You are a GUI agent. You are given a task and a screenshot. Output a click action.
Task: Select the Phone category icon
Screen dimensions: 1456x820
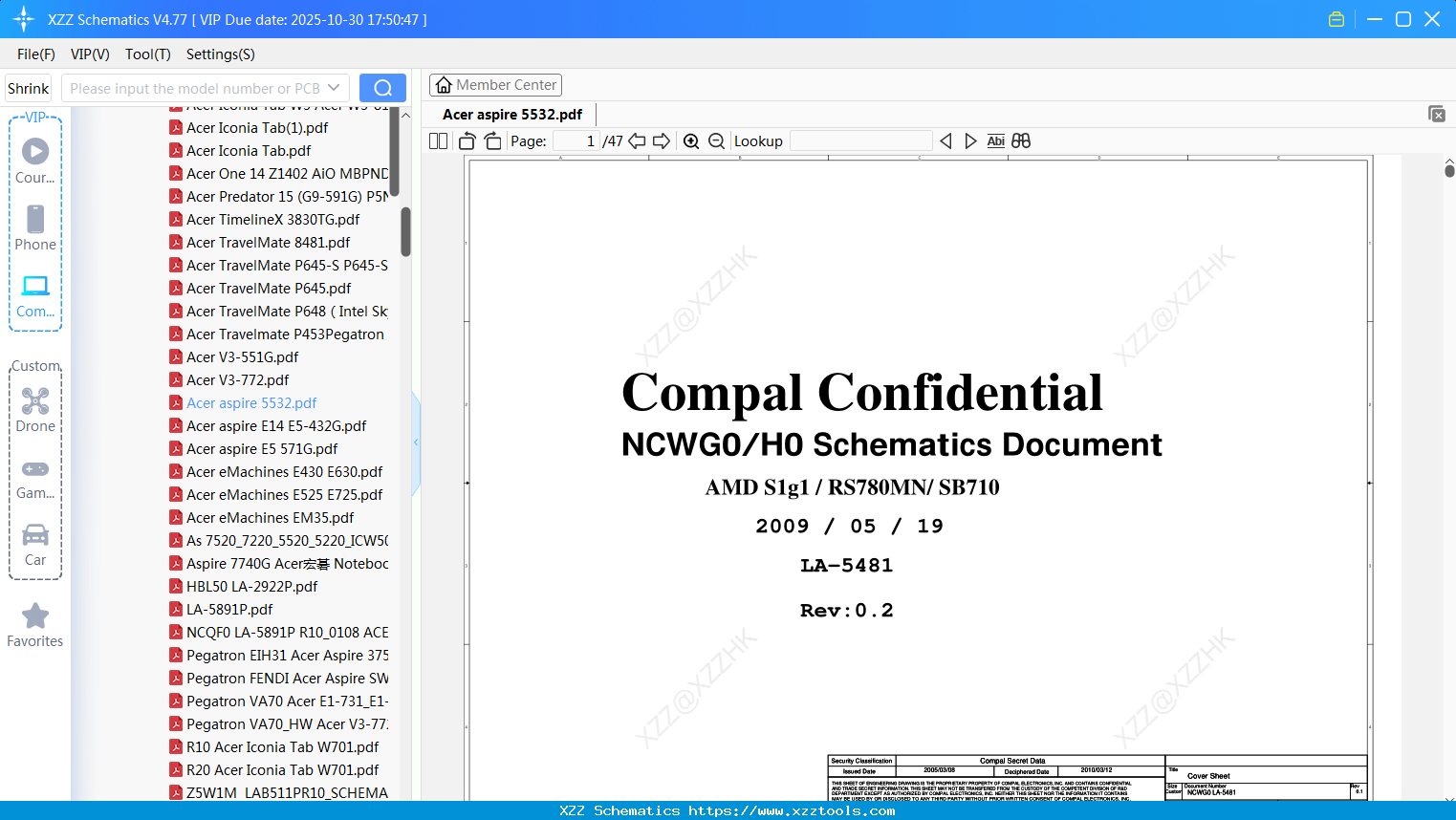[x=35, y=227]
